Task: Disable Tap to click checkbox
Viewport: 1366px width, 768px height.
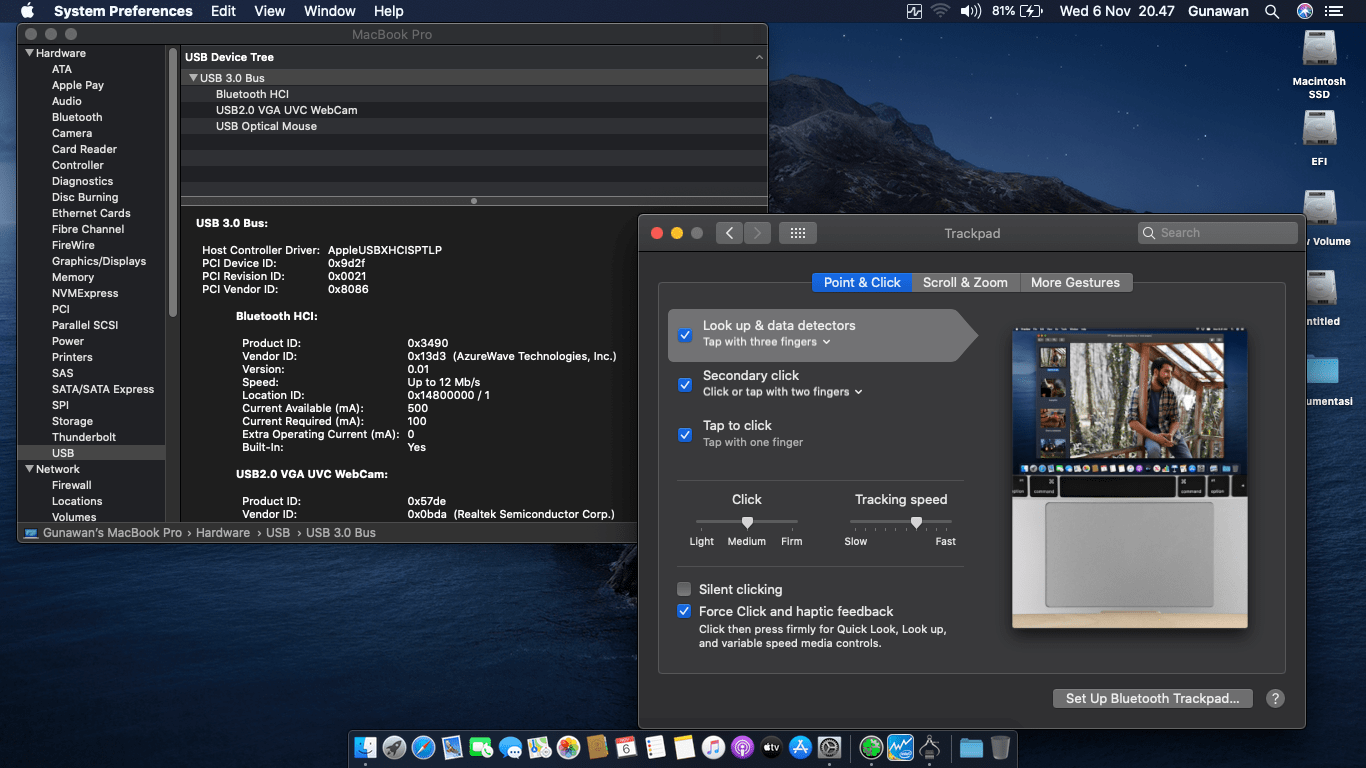Action: pos(685,434)
